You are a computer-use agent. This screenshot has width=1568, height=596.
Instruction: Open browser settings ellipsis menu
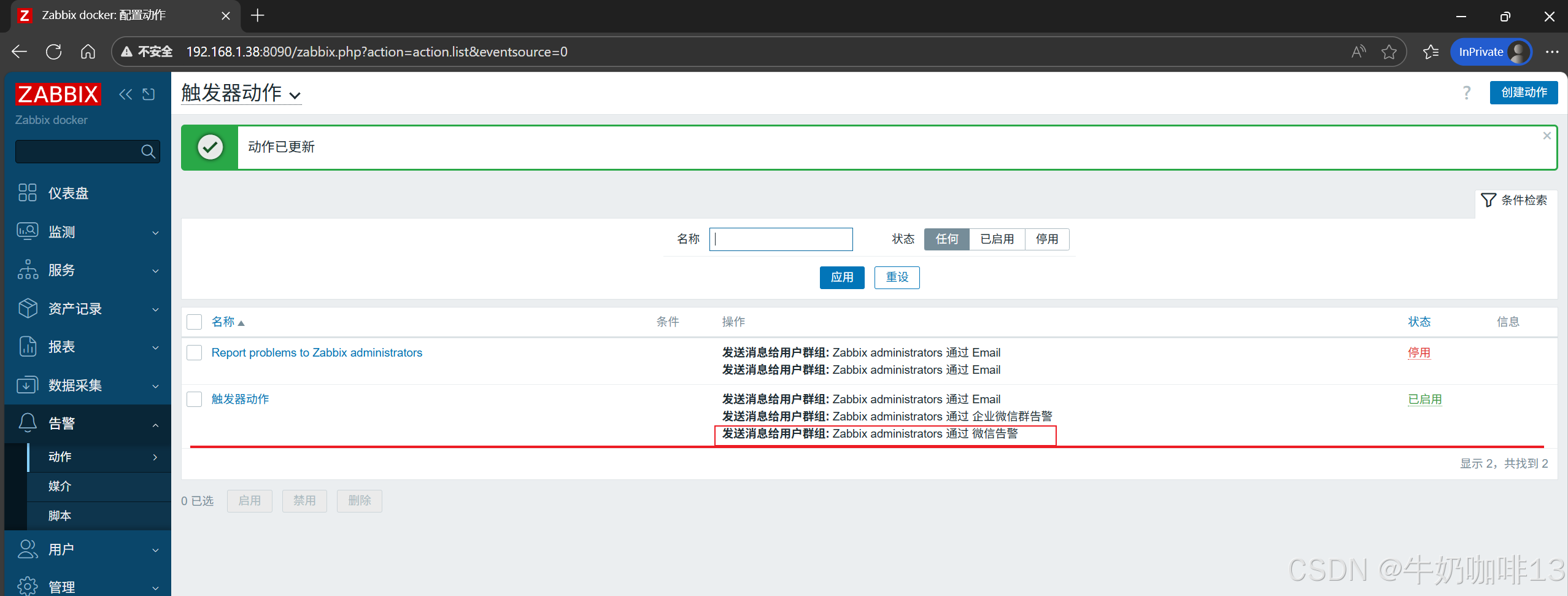pyautogui.click(x=1552, y=52)
